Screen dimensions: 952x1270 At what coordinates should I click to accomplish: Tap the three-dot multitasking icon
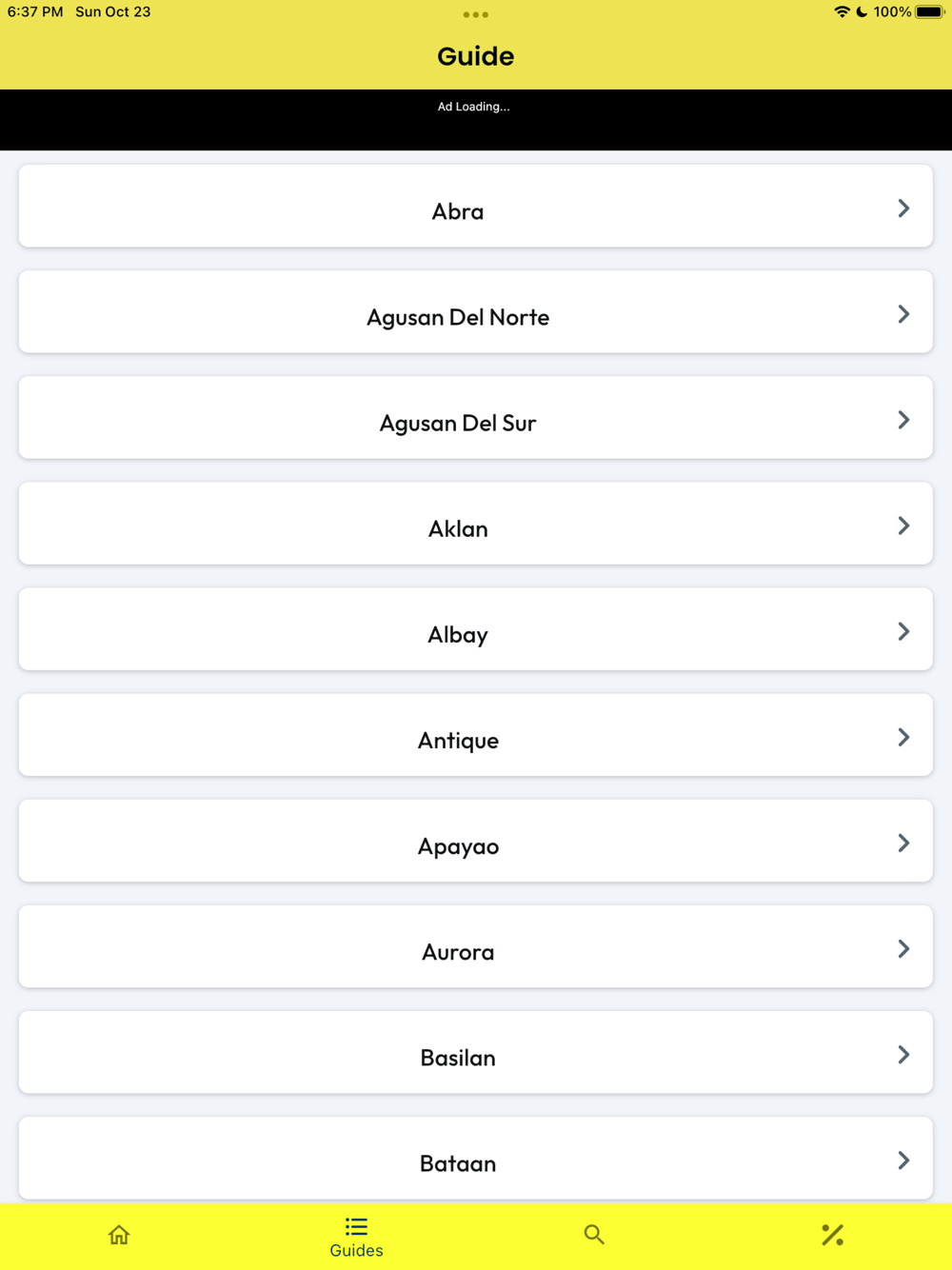[476, 14]
